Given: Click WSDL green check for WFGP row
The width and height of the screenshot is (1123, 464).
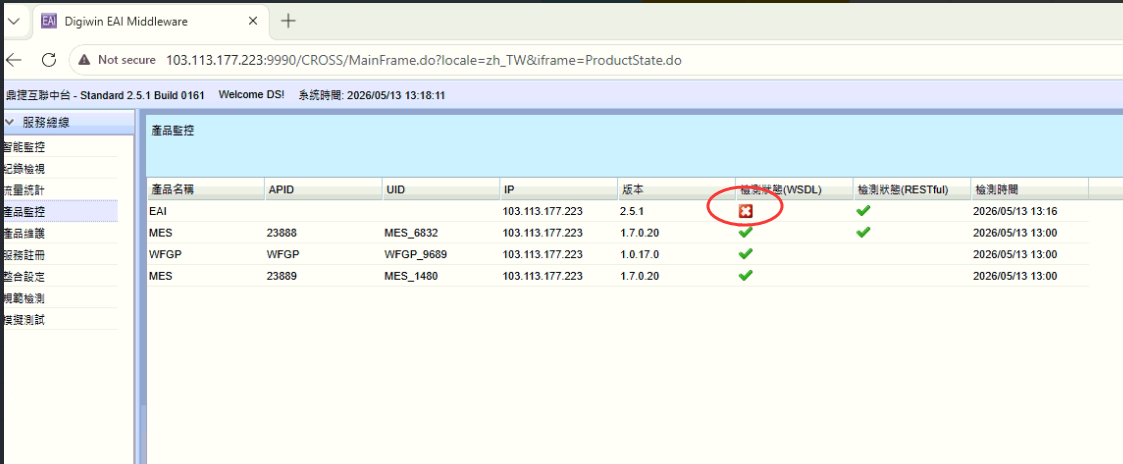Looking at the screenshot, I should [x=746, y=253].
